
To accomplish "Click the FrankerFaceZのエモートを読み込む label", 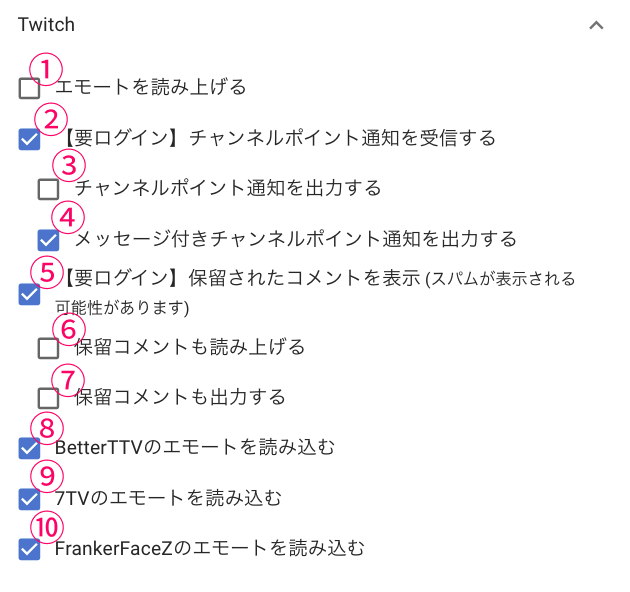I will coord(210,548).
